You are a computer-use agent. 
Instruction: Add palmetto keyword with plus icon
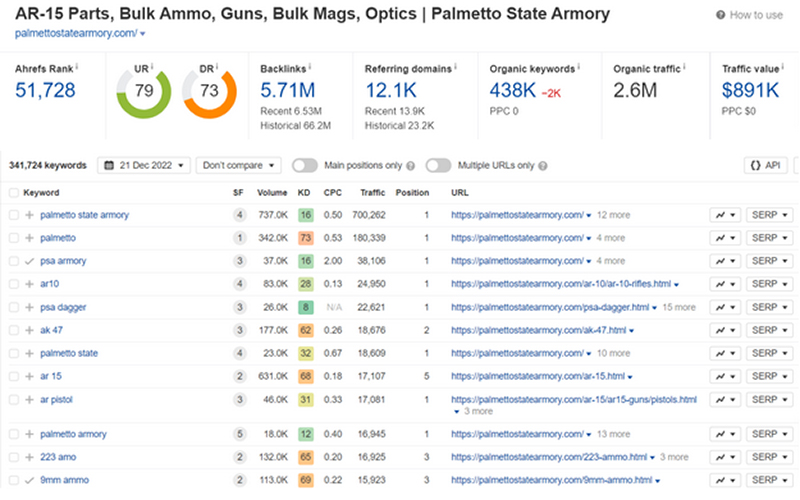point(30,238)
